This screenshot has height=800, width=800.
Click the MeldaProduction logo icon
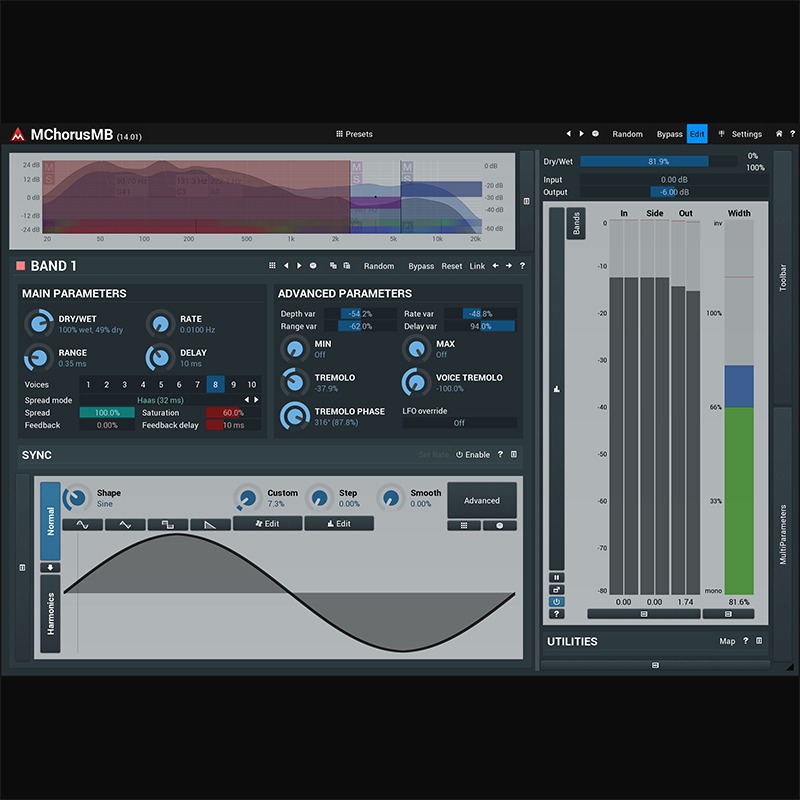(x=18, y=135)
